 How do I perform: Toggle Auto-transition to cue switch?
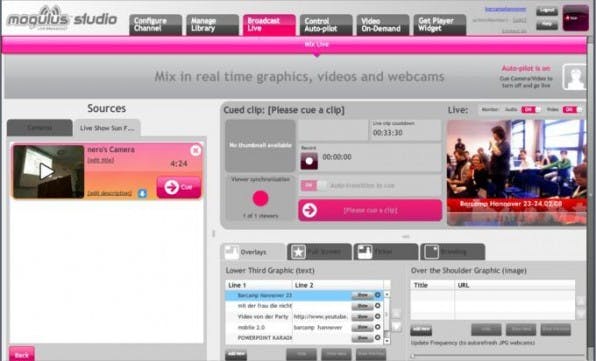[x=314, y=185]
